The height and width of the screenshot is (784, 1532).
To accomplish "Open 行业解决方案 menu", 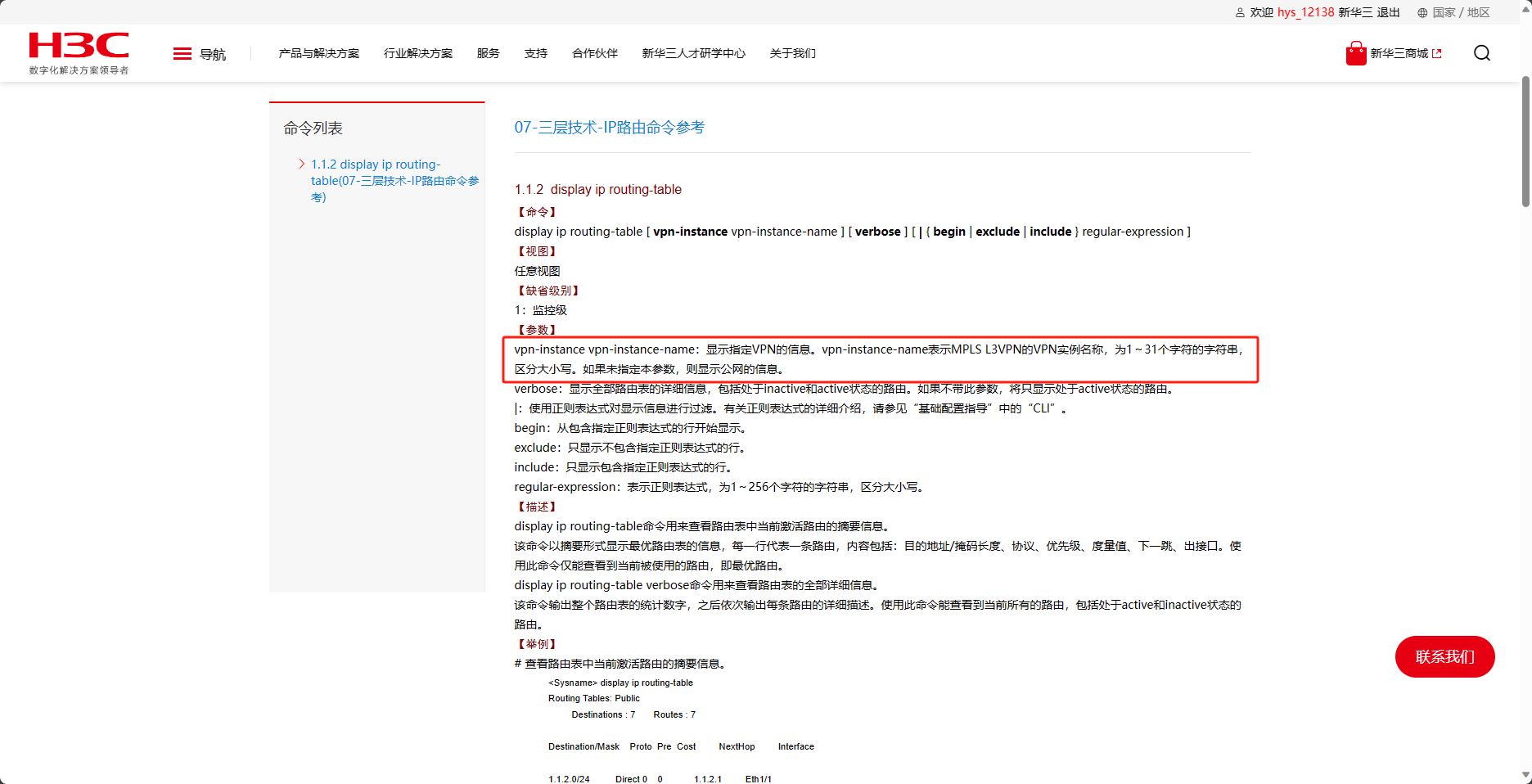I will [418, 53].
